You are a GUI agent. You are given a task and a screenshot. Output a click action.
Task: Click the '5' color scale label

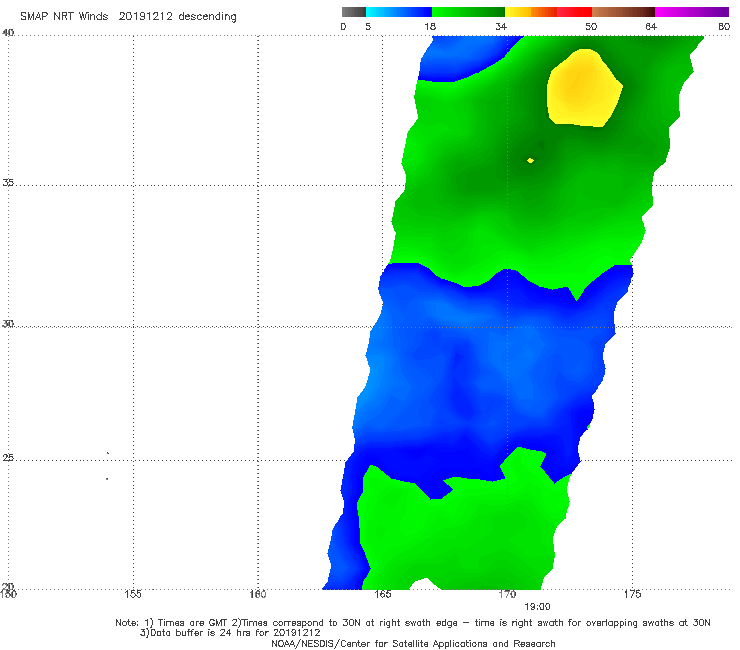coord(368,26)
